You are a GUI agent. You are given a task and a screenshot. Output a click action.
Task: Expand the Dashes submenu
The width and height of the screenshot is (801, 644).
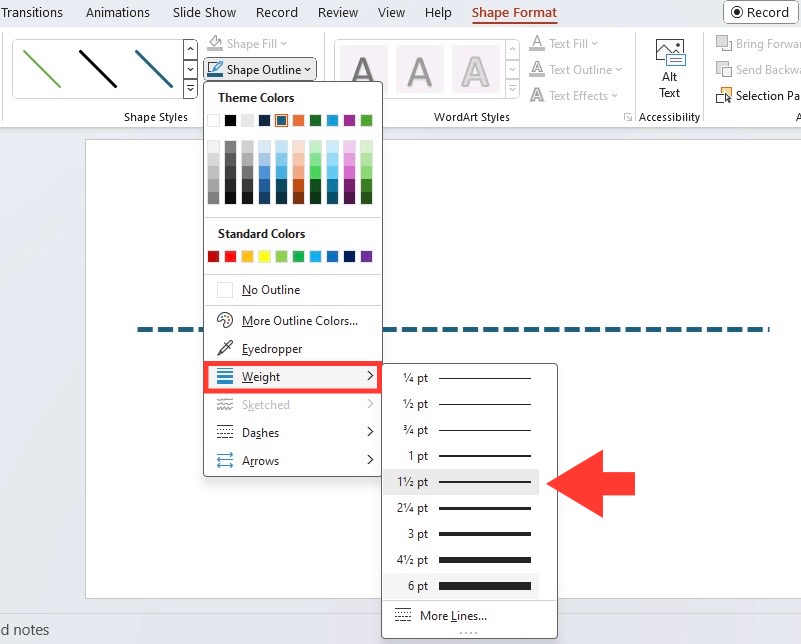tap(293, 433)
